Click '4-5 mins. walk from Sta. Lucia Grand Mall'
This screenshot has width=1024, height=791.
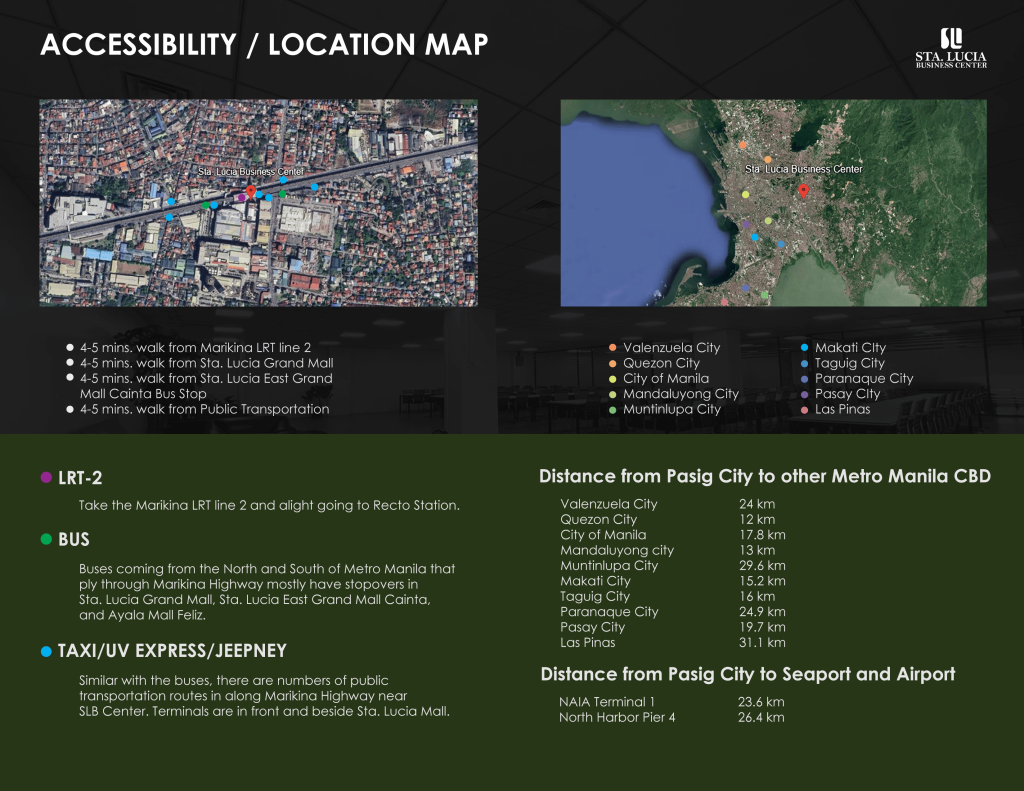(206, 363)
